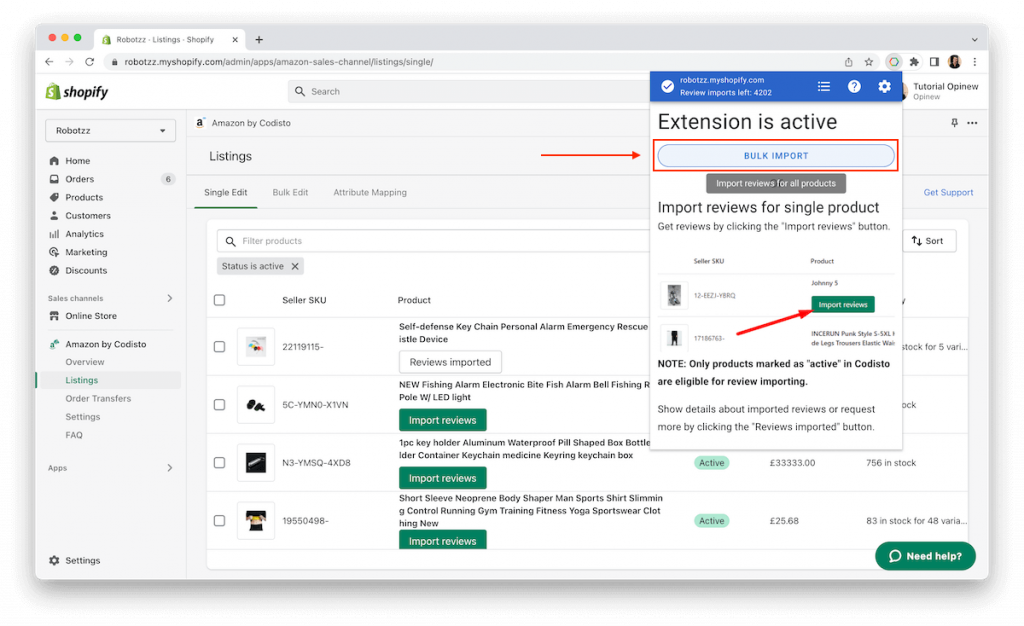Click the BULK IMPORT button
Viewport: 1024px width, 626px height.
click(x=776, y=156)
